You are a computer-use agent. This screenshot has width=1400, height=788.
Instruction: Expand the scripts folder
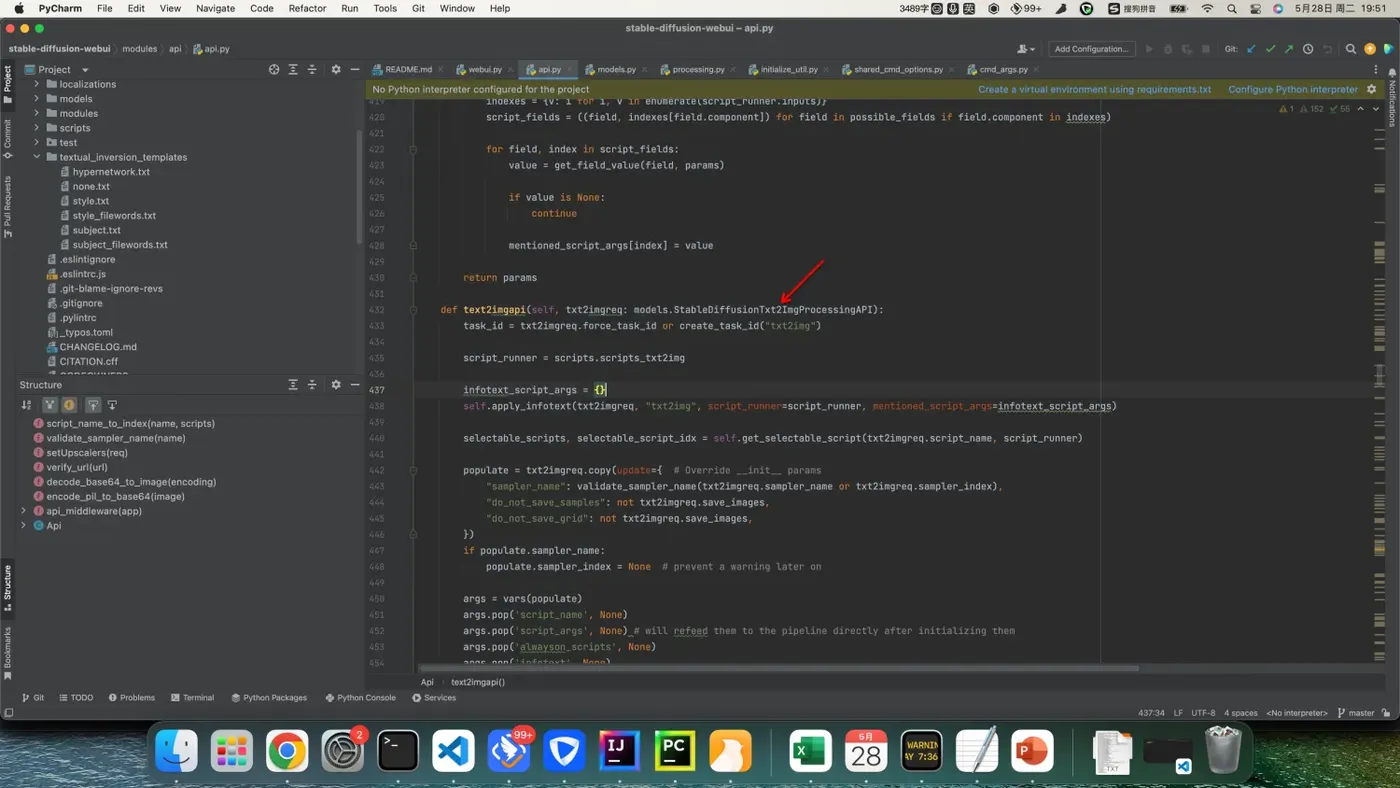pos(37,128)
